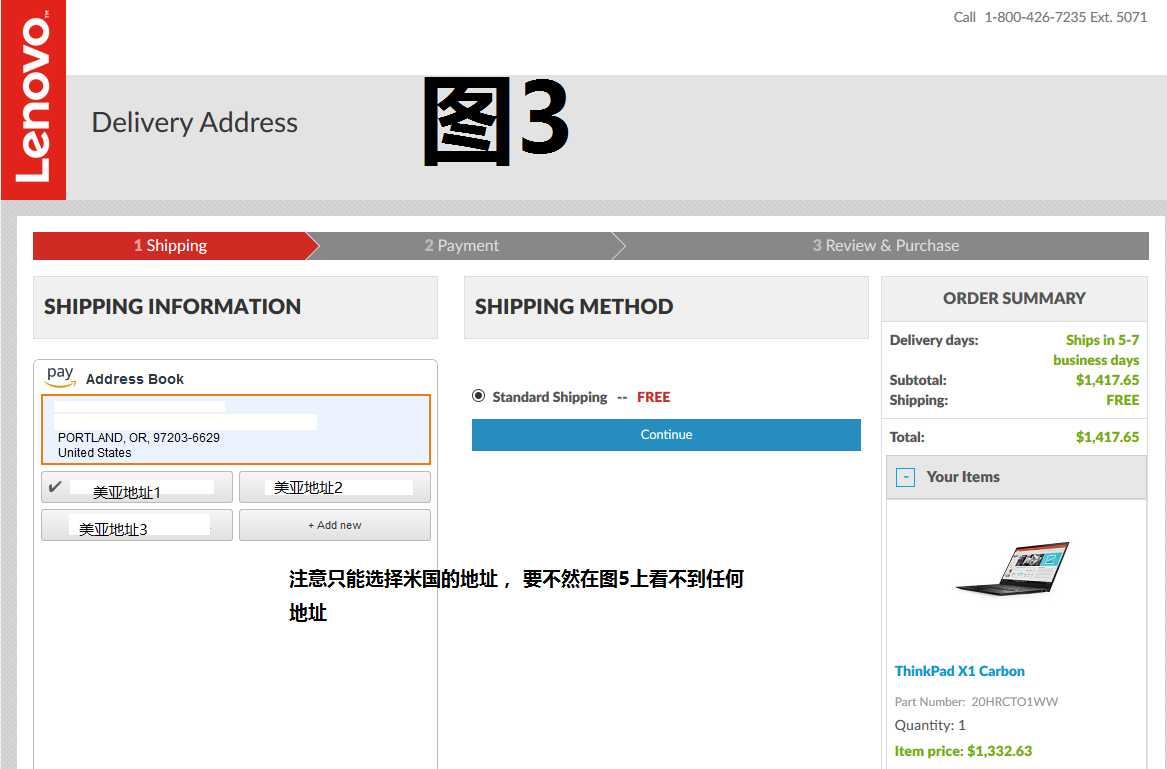Click the Order Summary header
Screen dimensions: 1167x769
pos(1013,298)
